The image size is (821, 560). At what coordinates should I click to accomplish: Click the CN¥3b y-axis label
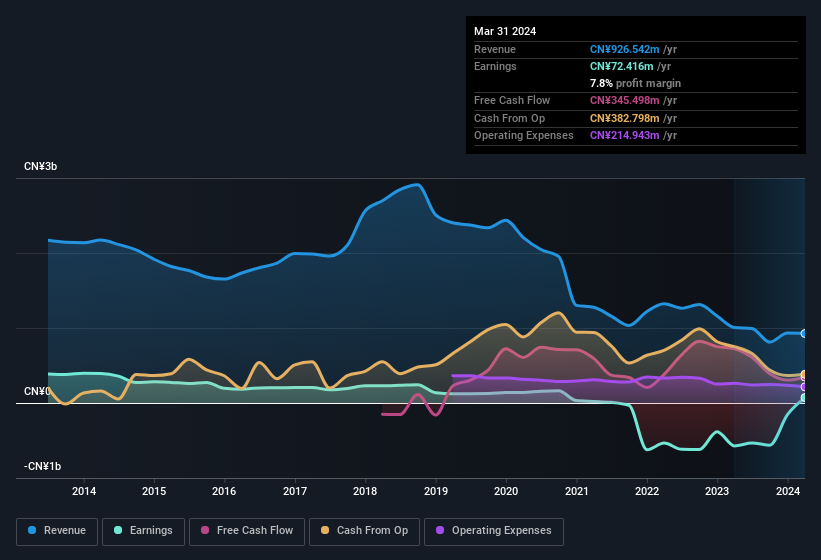coord(41,167)
